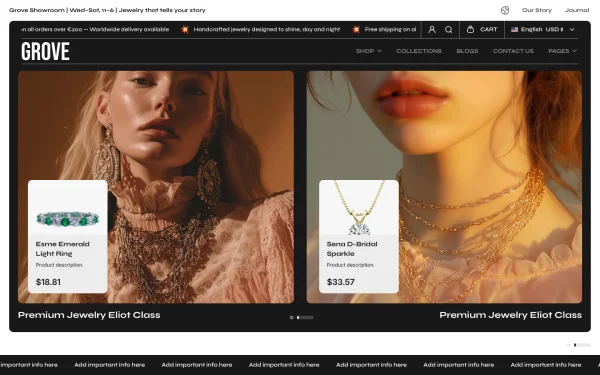
Task: Click the chevron next to SHOP
Action: tap(379, 51)
